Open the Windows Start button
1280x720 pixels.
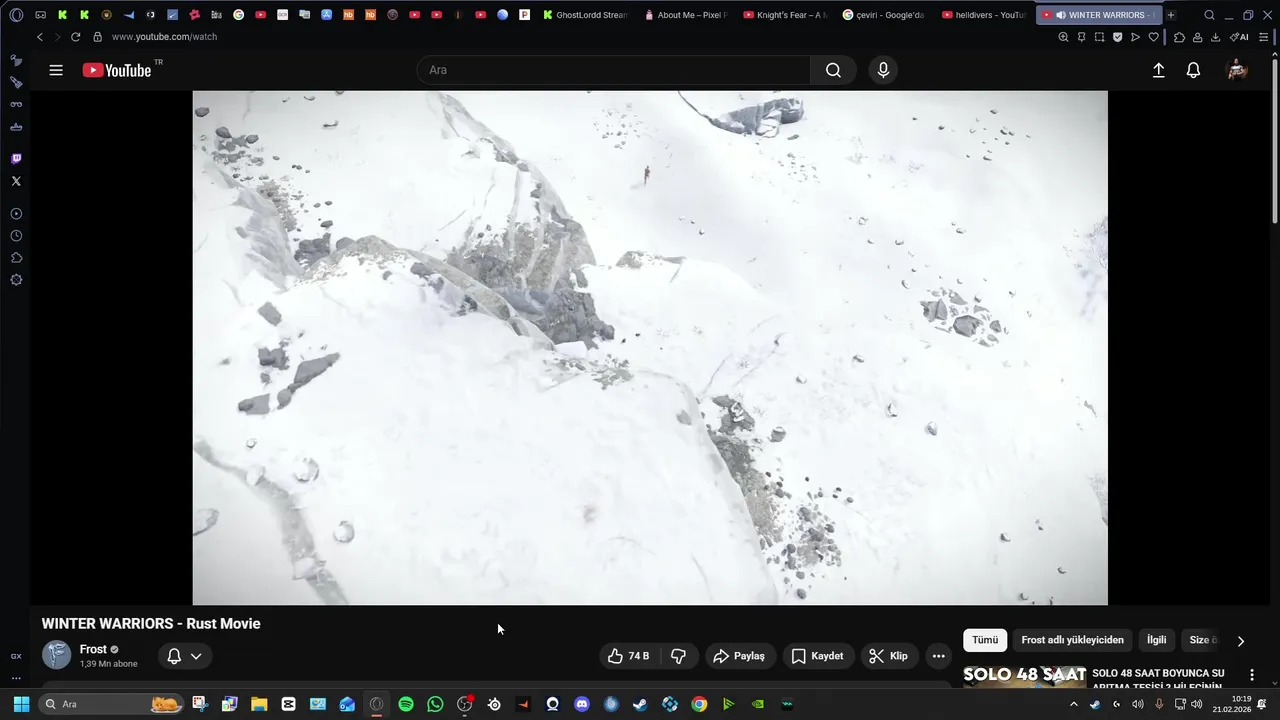(x=21, y=704)
